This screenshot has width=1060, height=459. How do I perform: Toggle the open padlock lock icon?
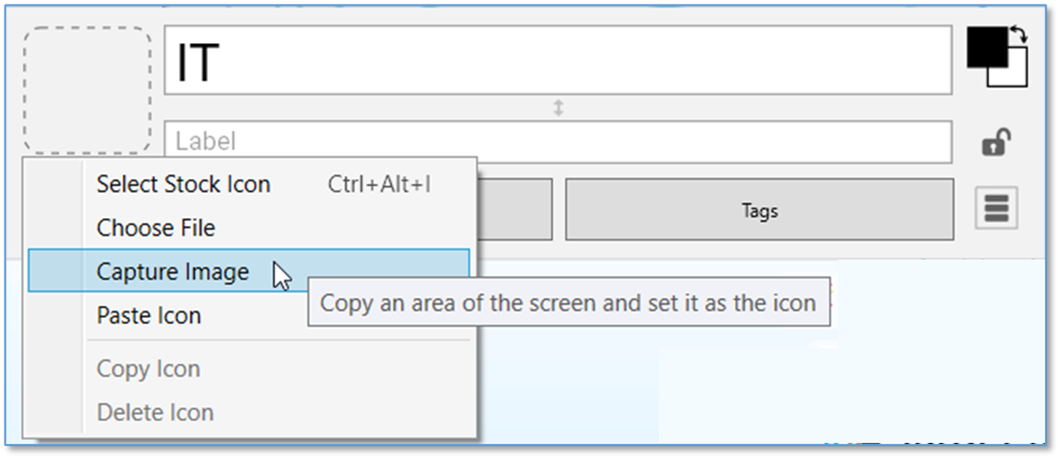click(x=995, y=143)
